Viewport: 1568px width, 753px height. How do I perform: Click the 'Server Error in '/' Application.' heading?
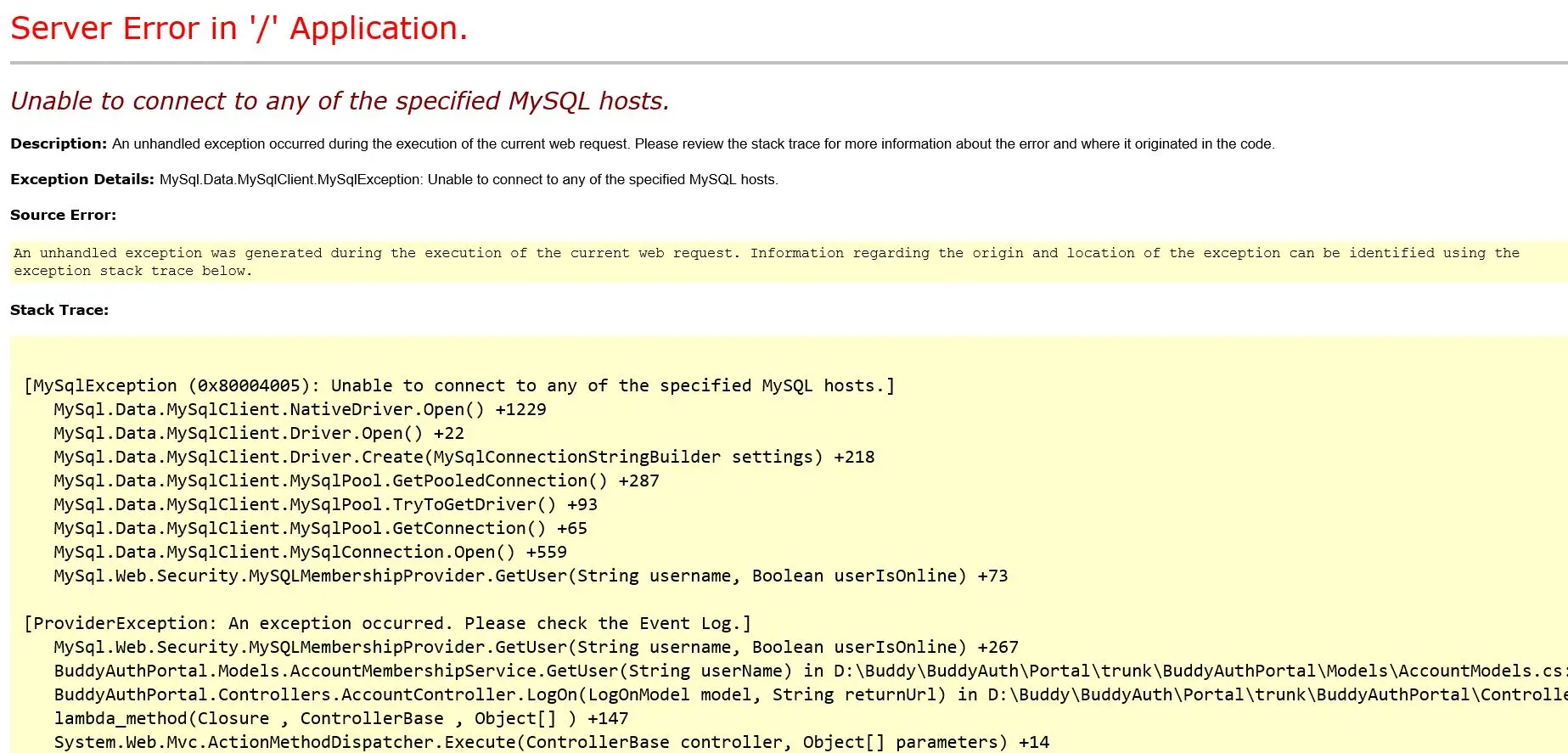coord(239,29)
